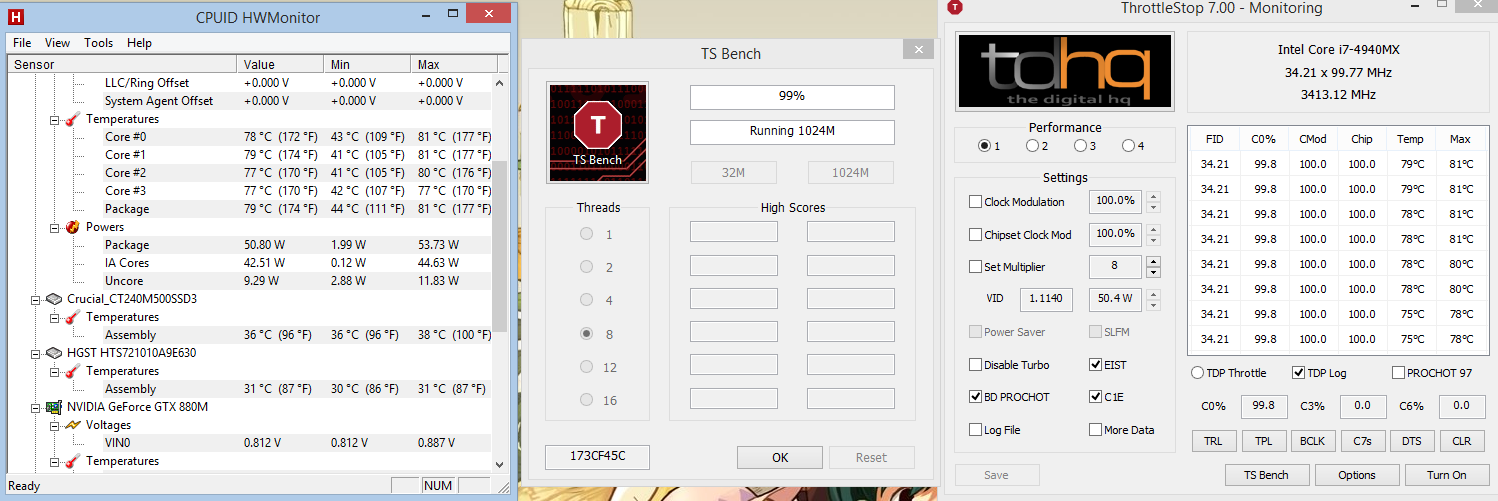Click the TRL button in ThrottleStop
The width and height of the screenshot is (1498, 501).
coord(1213,441)
